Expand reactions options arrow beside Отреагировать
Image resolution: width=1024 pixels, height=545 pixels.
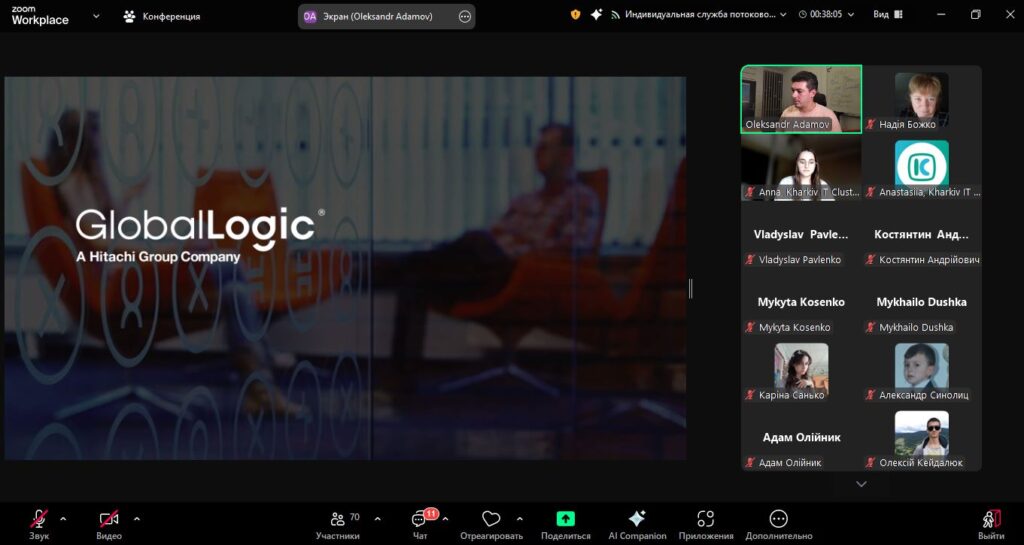(x=519, y=519)
